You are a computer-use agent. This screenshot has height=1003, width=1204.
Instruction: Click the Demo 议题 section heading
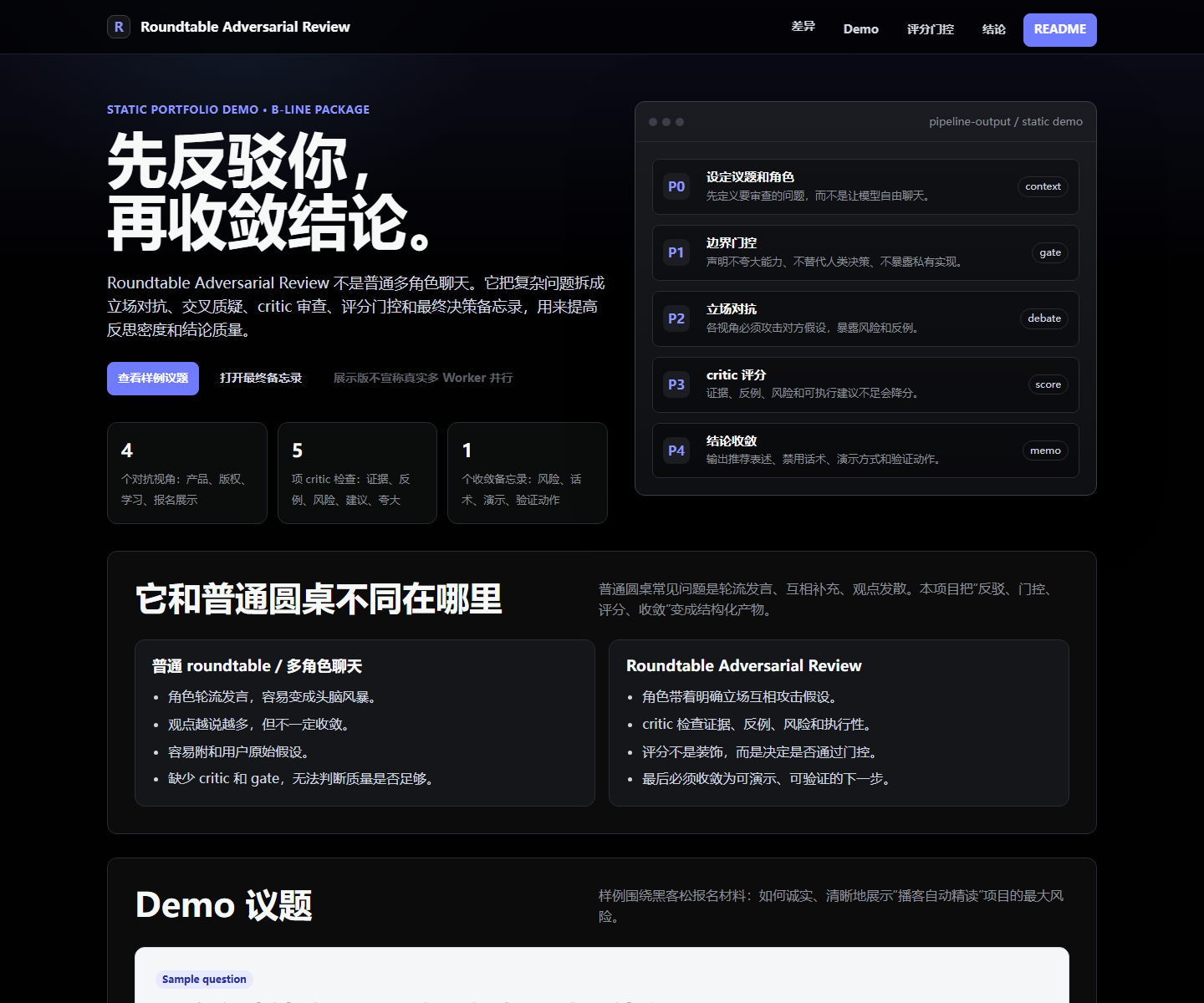tap(224, 906)
